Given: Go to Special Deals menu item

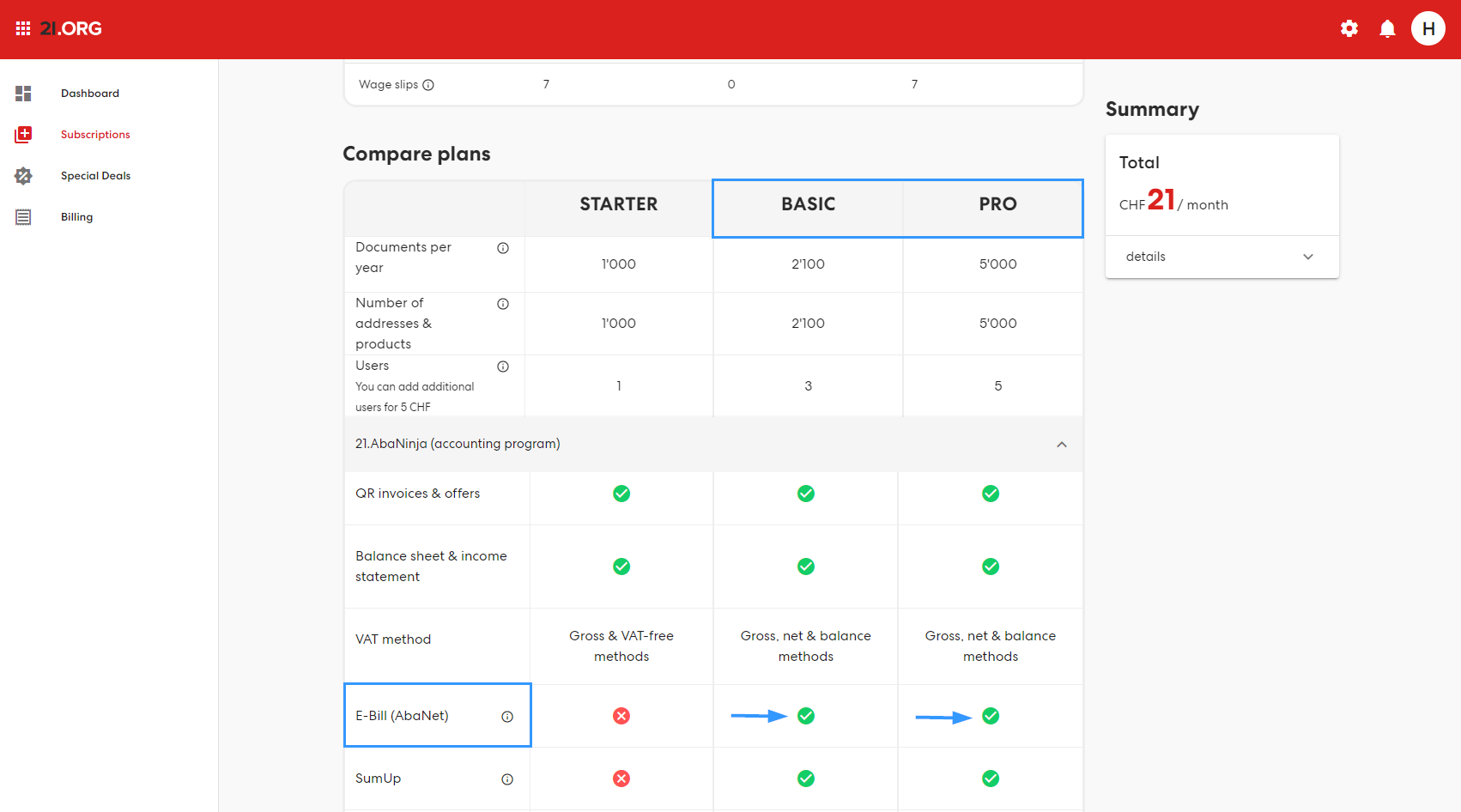Looking at the screenshot, I should click(95, 176).
